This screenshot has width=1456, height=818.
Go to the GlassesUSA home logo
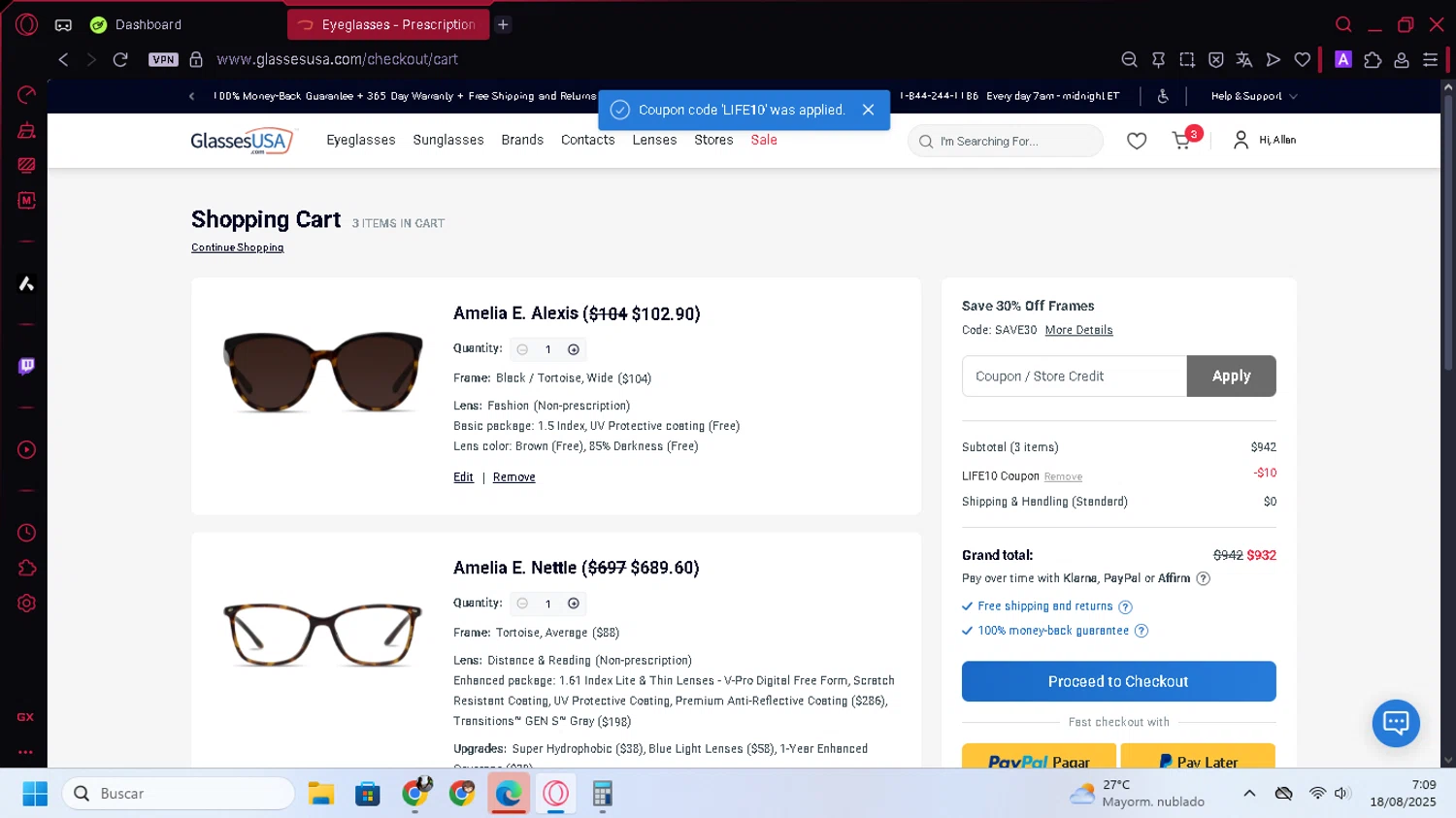242,141
